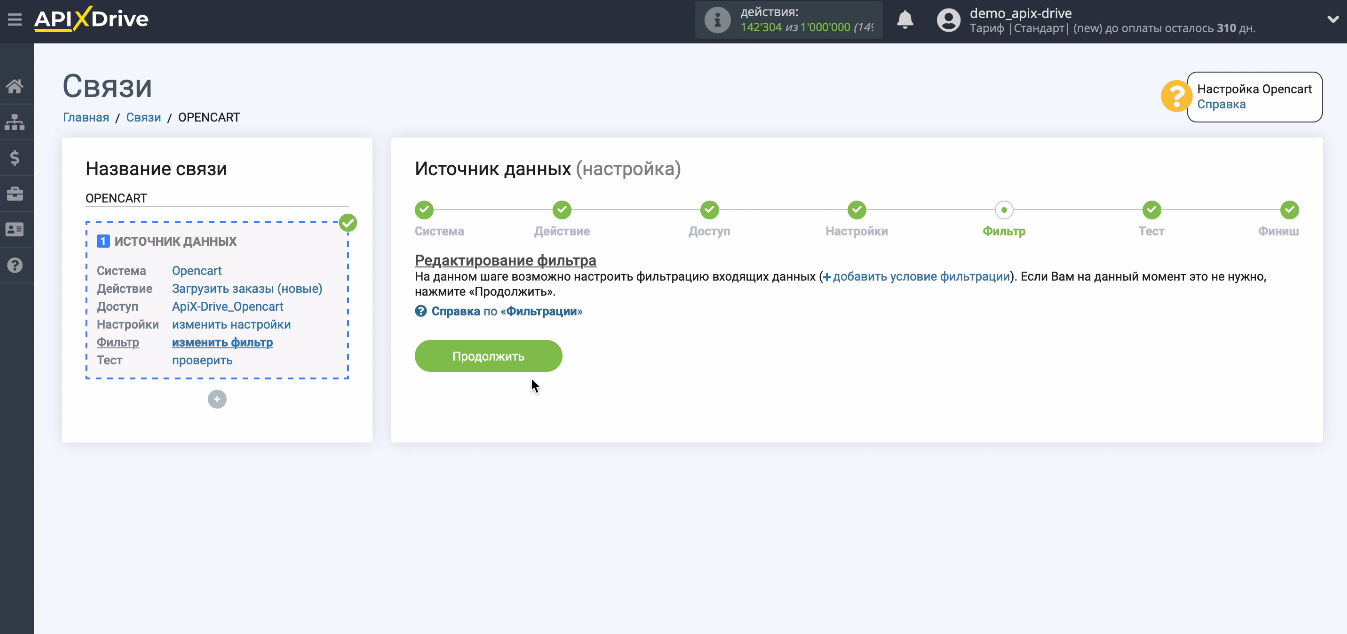Go to the Тест step circle
The width and height of the screenshot is (1347, 634).
pyautogui.click(x=1152, y=210)
